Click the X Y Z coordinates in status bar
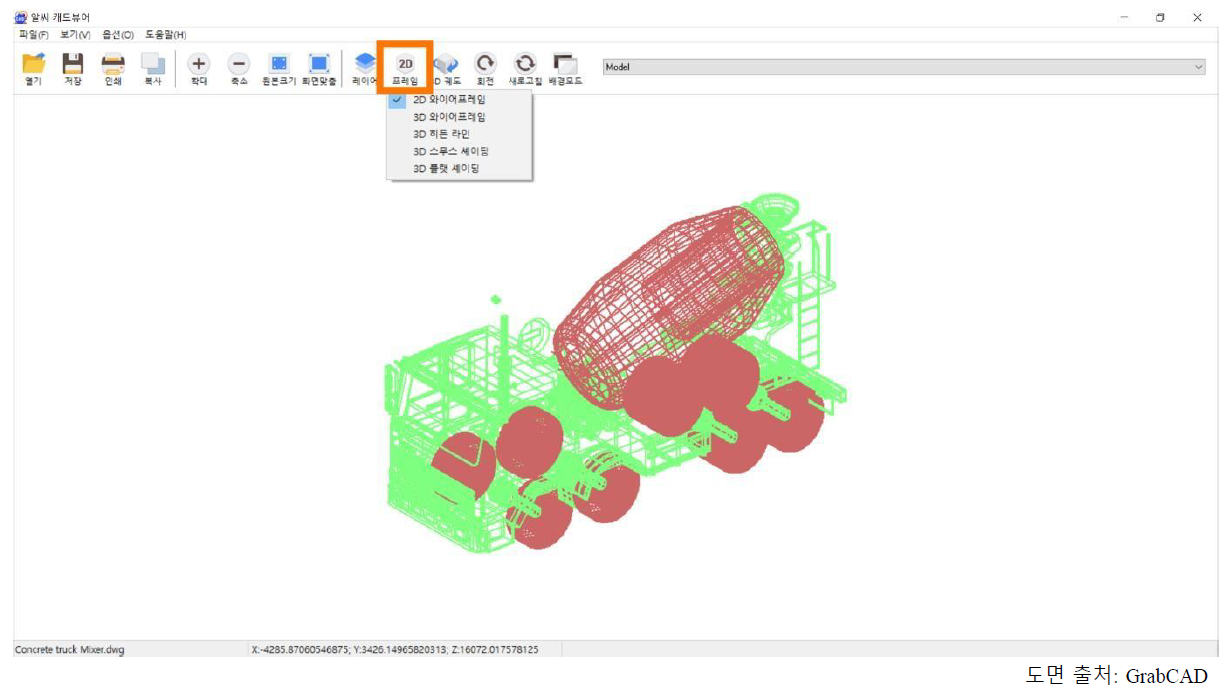Viewport: 1229px width, 698px height. pyautogui.click(x=395, y=650)
